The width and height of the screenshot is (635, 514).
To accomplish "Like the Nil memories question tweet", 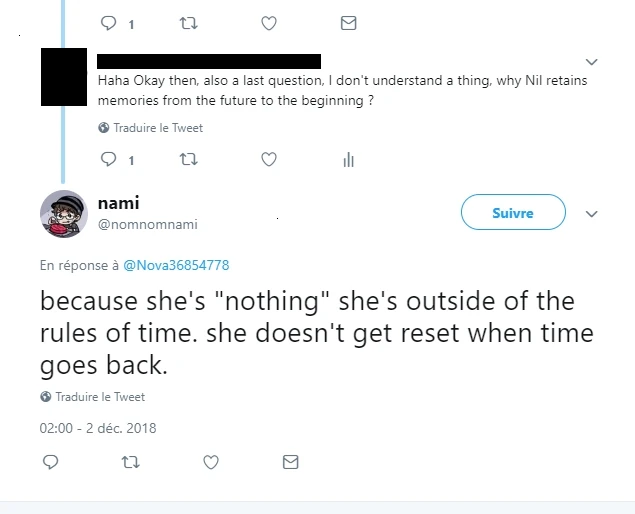I will click(x=269, y=159).
